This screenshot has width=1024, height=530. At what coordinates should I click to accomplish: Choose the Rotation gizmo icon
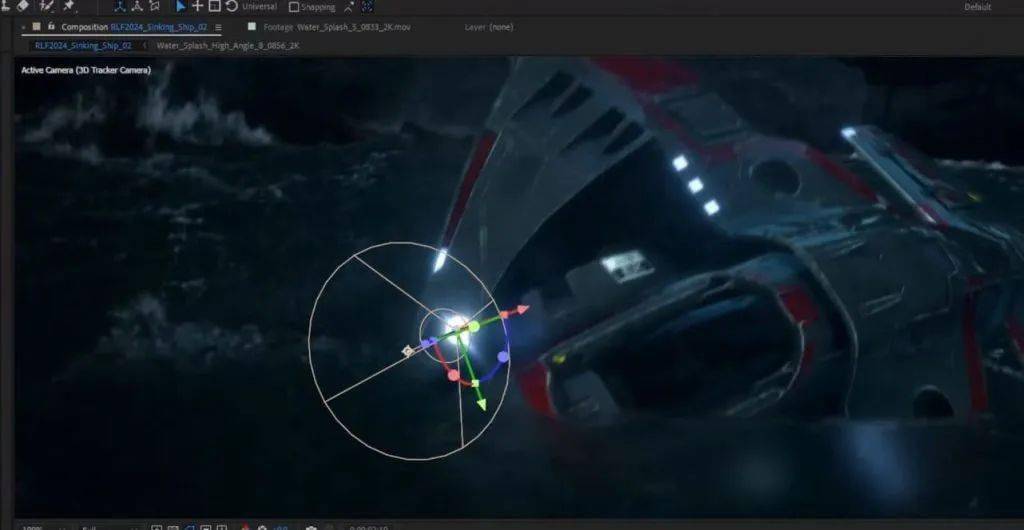click(231, 6)
